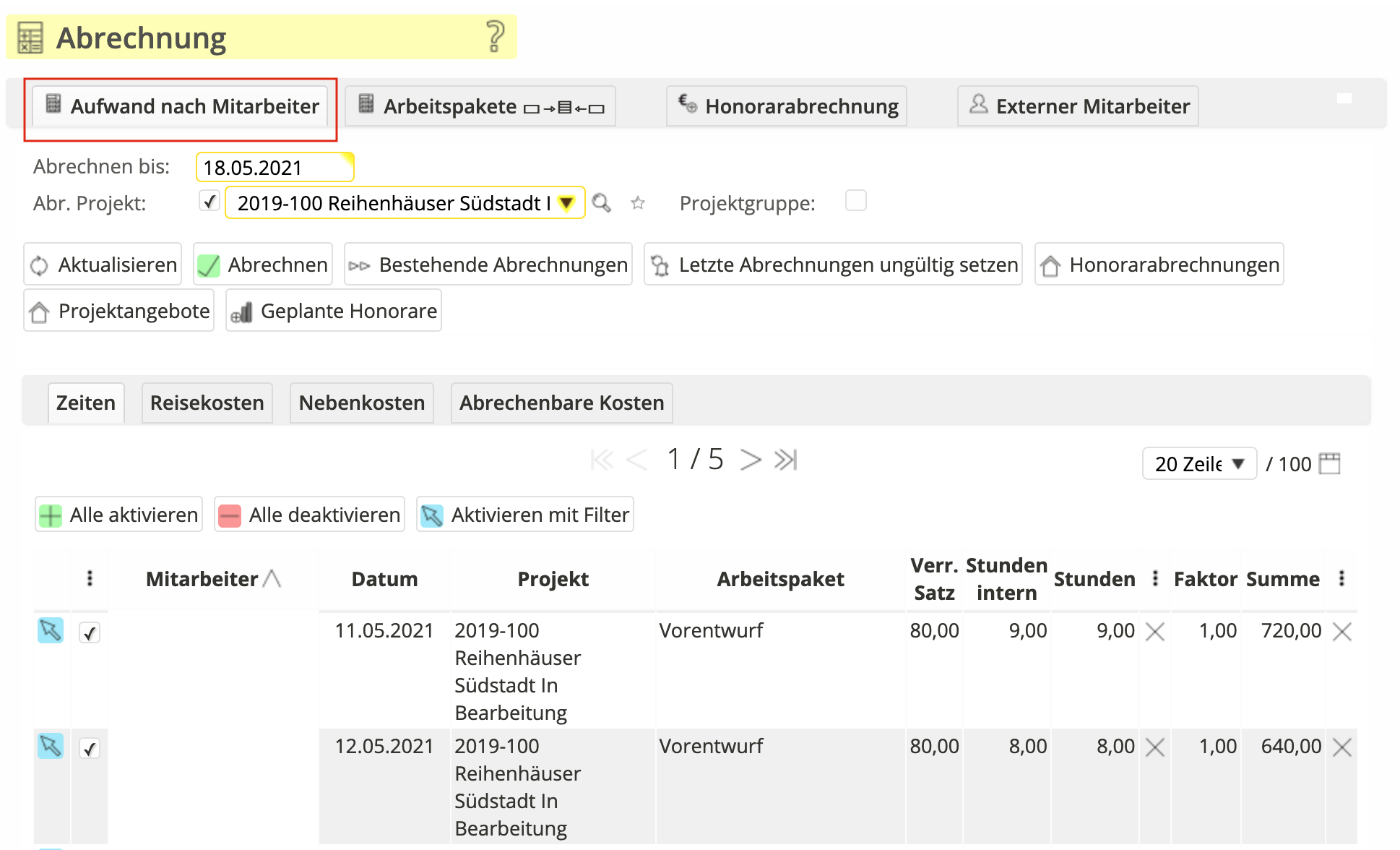This screenshot has height=850, width=1400.
Task: Remove the 720,00 sum with X icon
Action: [x=1341, y=632]
